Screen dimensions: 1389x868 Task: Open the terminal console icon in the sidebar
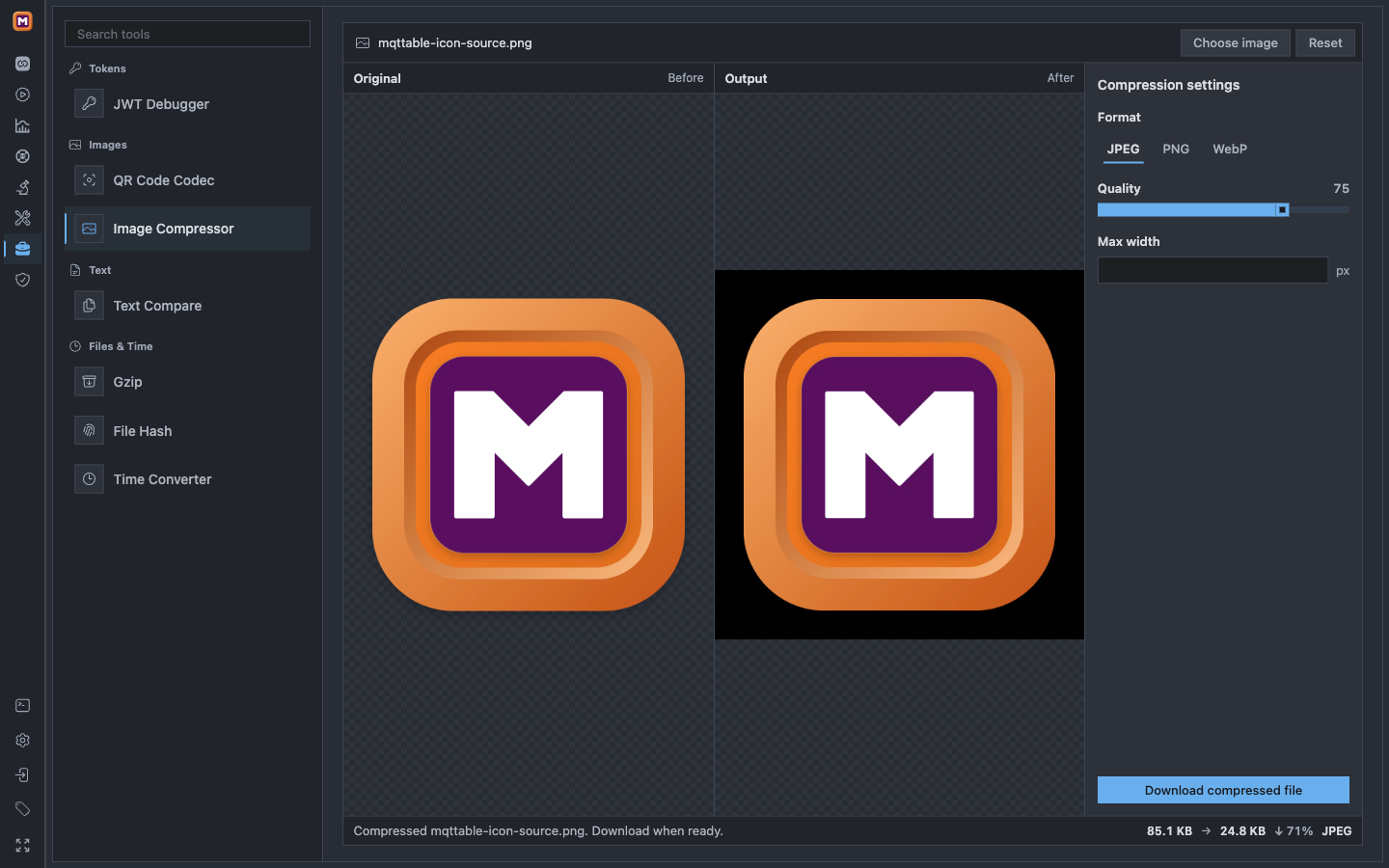click(x=22, y=706)
